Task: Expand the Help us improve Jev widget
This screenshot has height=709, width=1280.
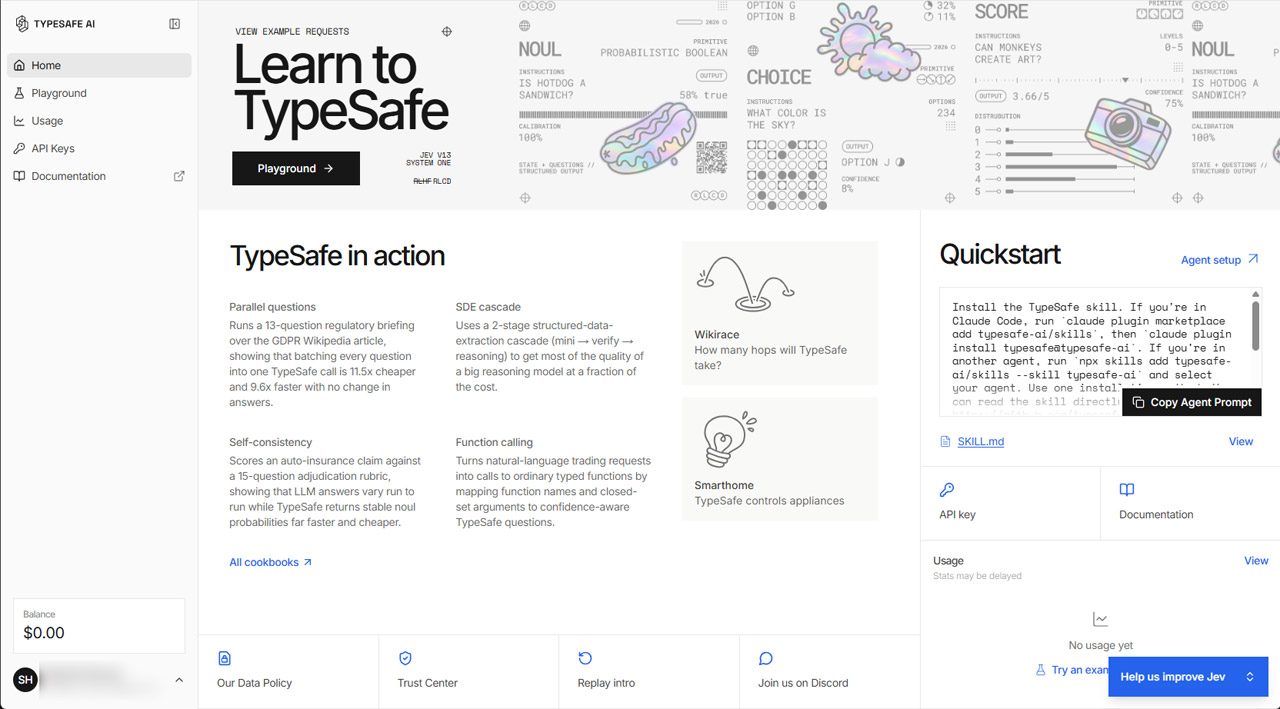Action: click(x=1188, y=677)
